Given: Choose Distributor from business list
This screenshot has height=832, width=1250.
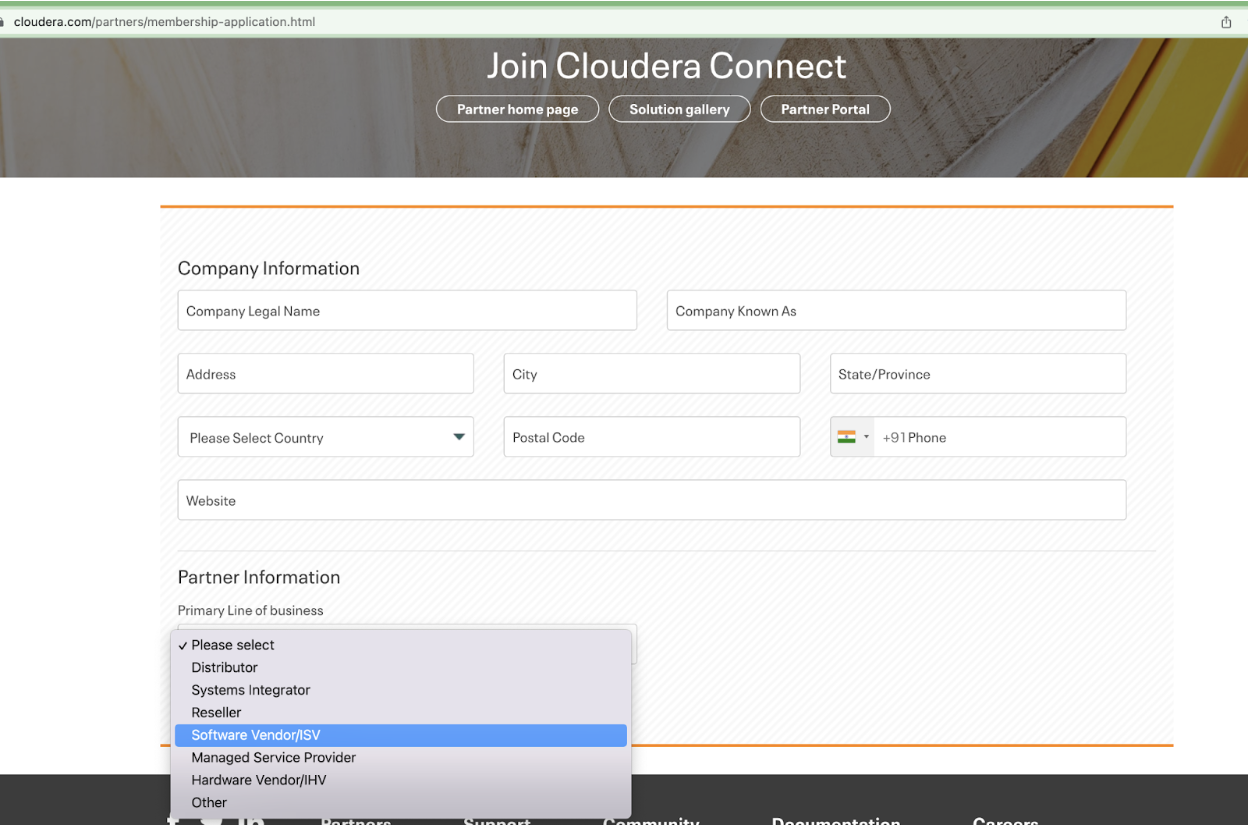Looking at the screenshot, I should point(401,667).
